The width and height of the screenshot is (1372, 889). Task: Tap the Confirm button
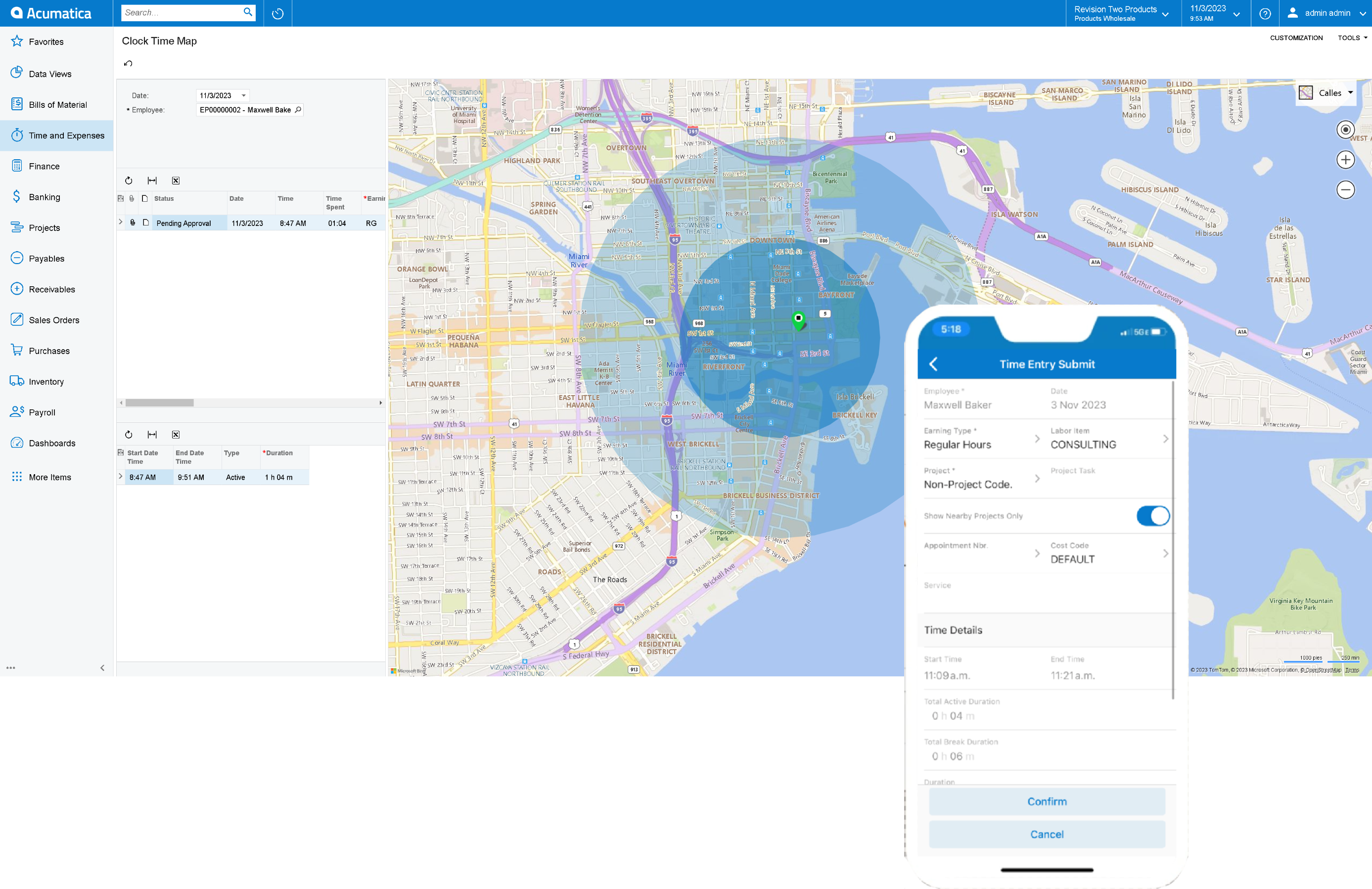(1046, 801)
